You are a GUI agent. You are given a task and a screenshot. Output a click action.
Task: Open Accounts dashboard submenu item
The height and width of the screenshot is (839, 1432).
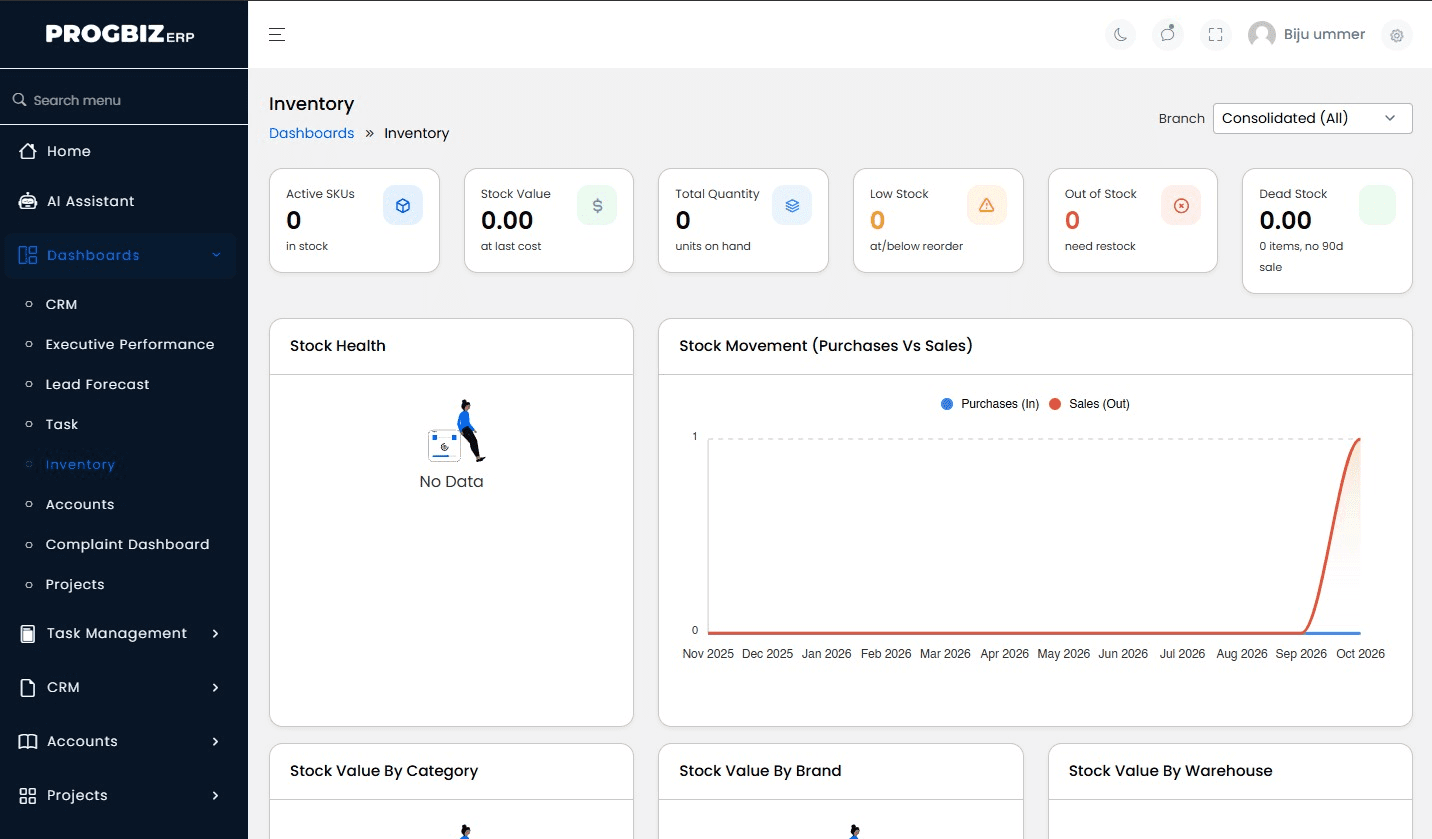tap(80, 504)
